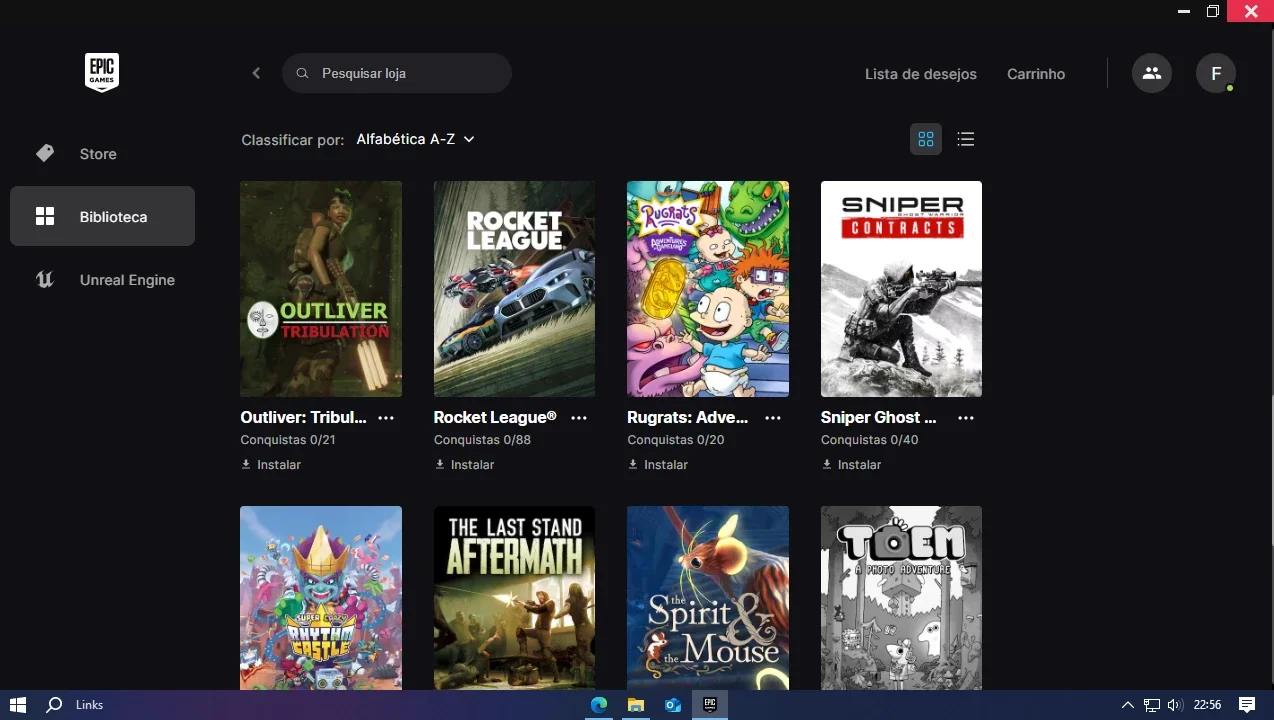Click the Epic Games logo

pos(102,73)
